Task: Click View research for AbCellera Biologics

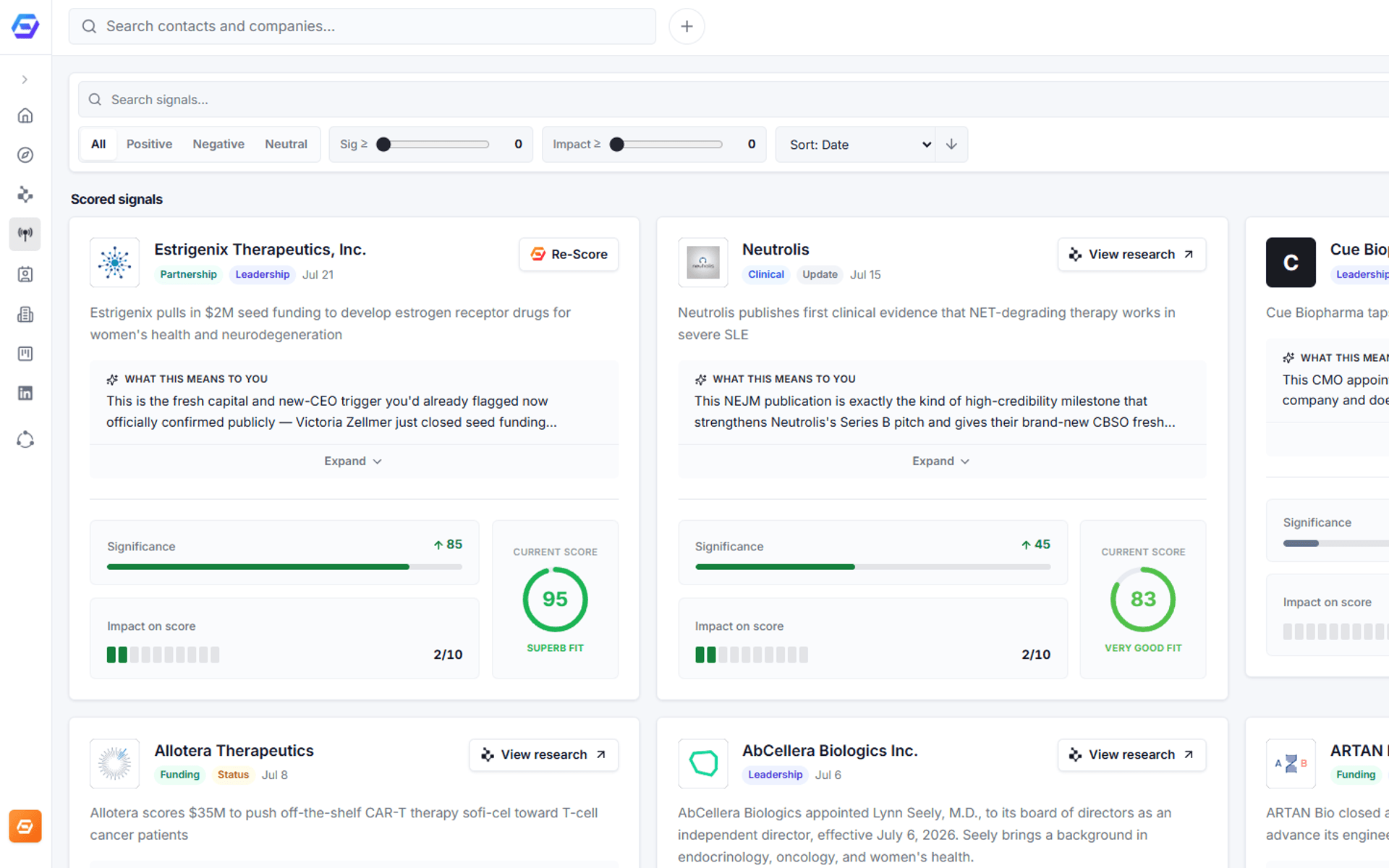Action: (1131, 755)
